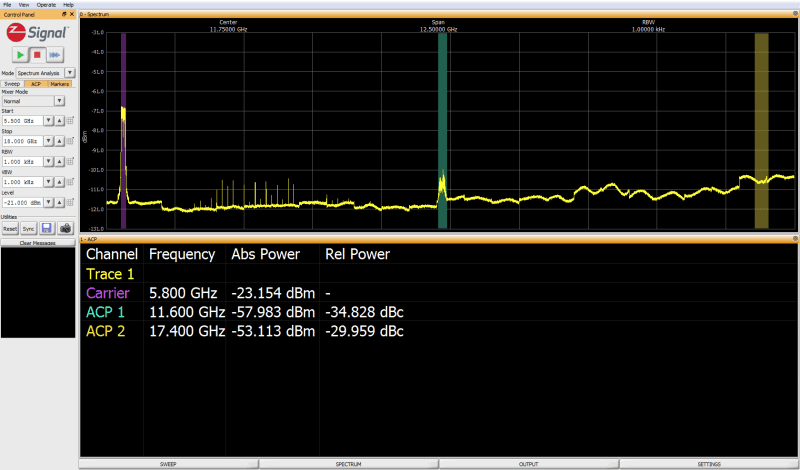Click the bottom SETTINGS button
Image resolution: width=800 pixels, height=470 pixels.
[x=709, y=464]
